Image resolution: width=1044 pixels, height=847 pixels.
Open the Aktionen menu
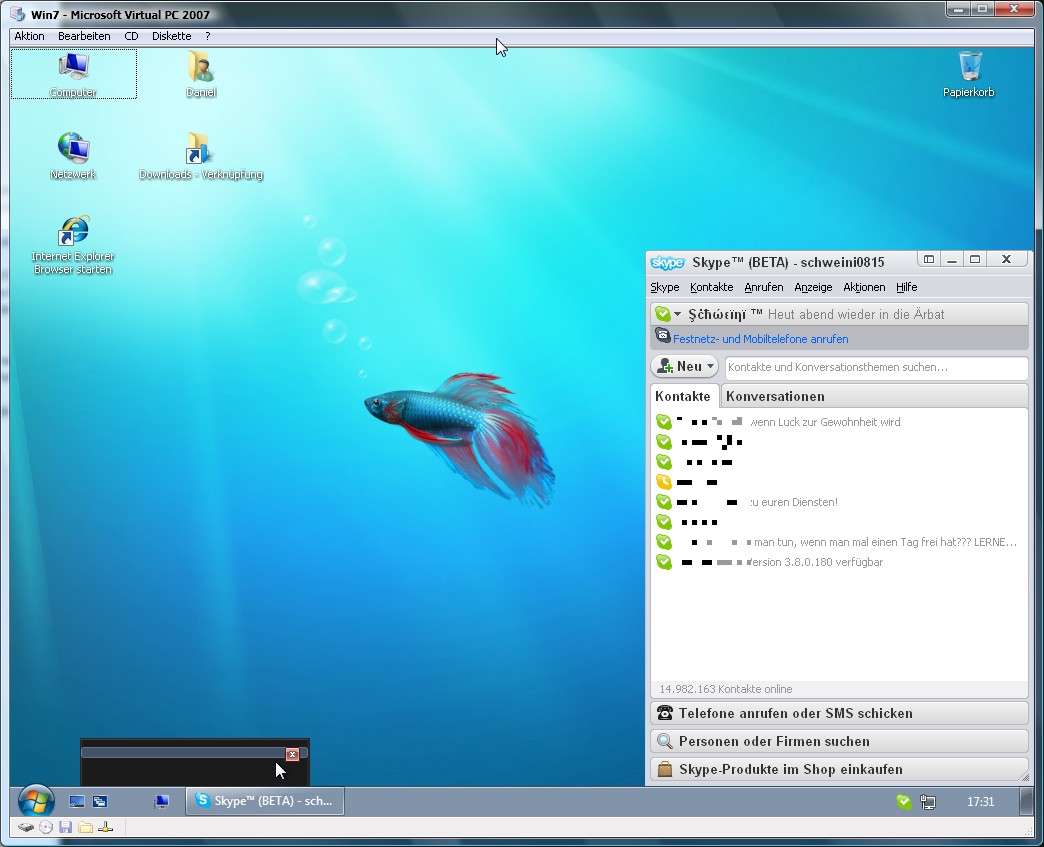coord(864,287)
